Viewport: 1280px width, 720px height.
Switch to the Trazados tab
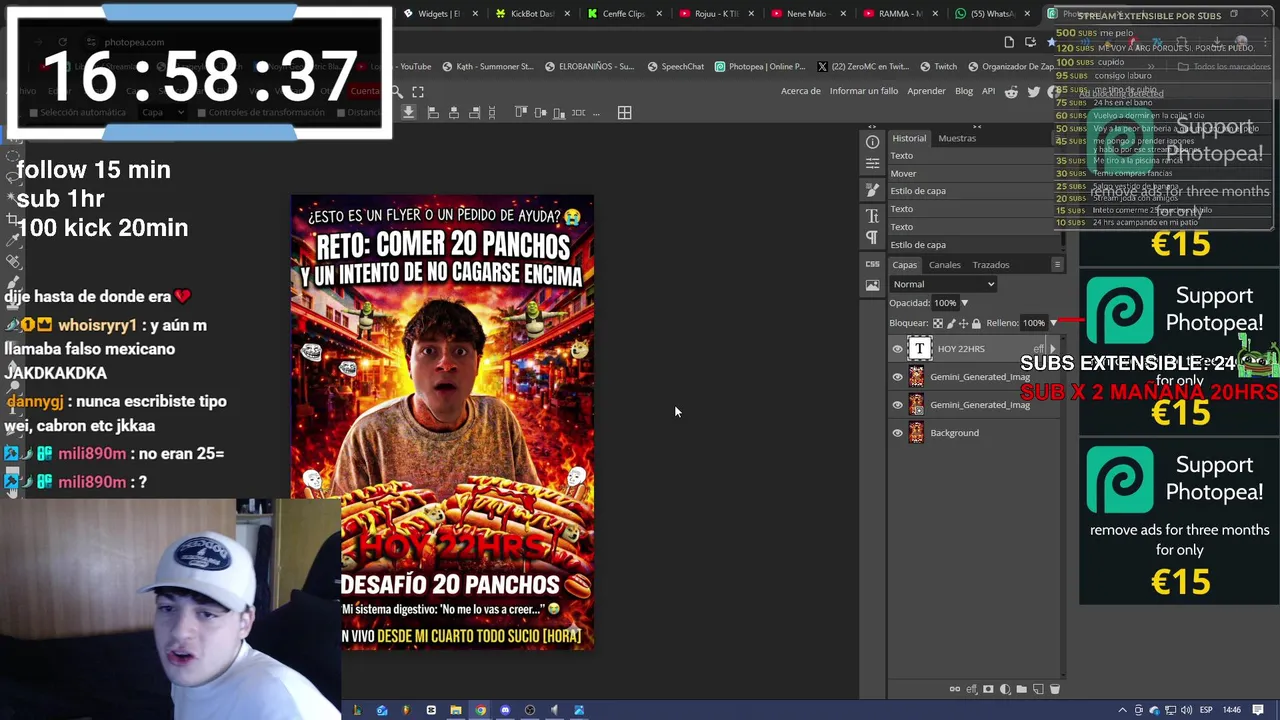point(991,265)
